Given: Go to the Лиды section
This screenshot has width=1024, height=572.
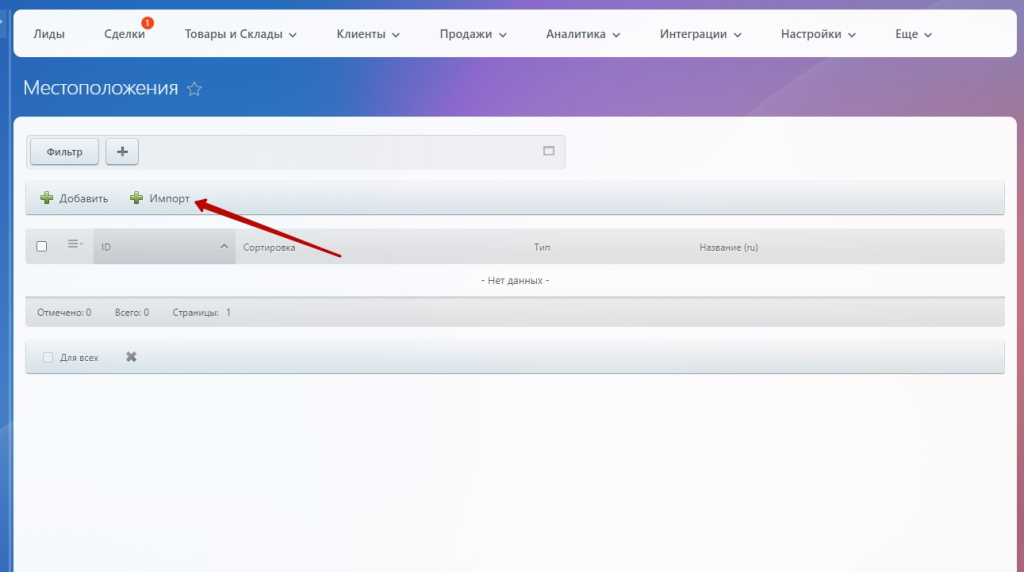Looking at the screenshot, I should tap(49, 34).
